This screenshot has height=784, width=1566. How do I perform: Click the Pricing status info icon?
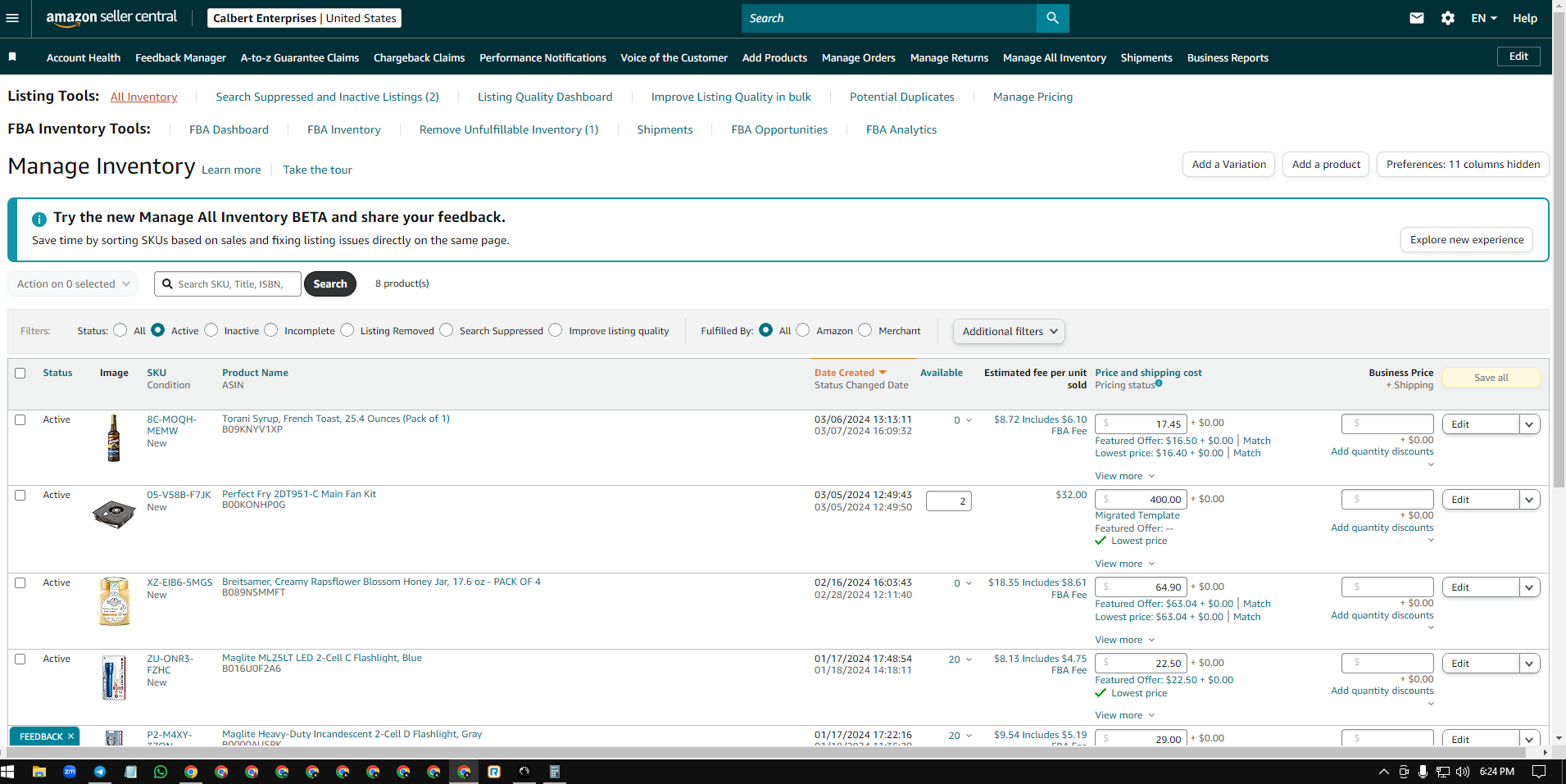1159,383
